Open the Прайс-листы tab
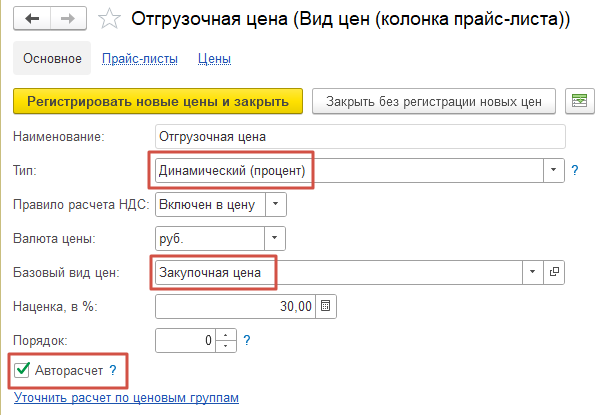Screen dimensions: 611x415 (x=140, y=59)
